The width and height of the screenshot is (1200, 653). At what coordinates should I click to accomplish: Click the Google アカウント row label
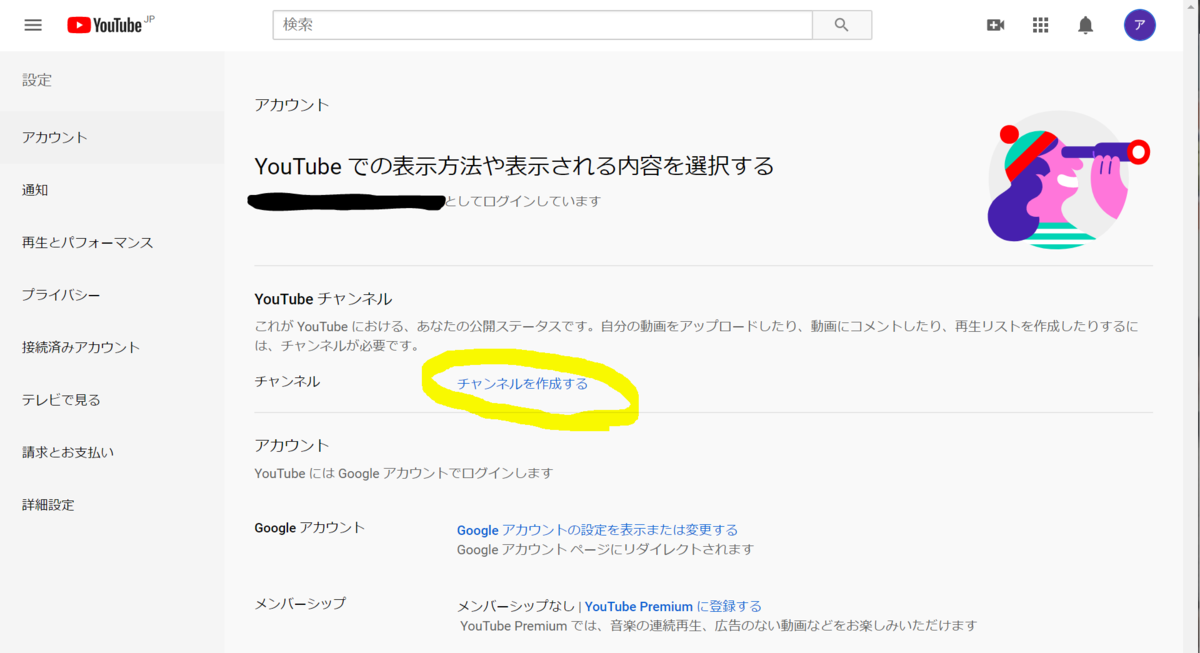309,528
